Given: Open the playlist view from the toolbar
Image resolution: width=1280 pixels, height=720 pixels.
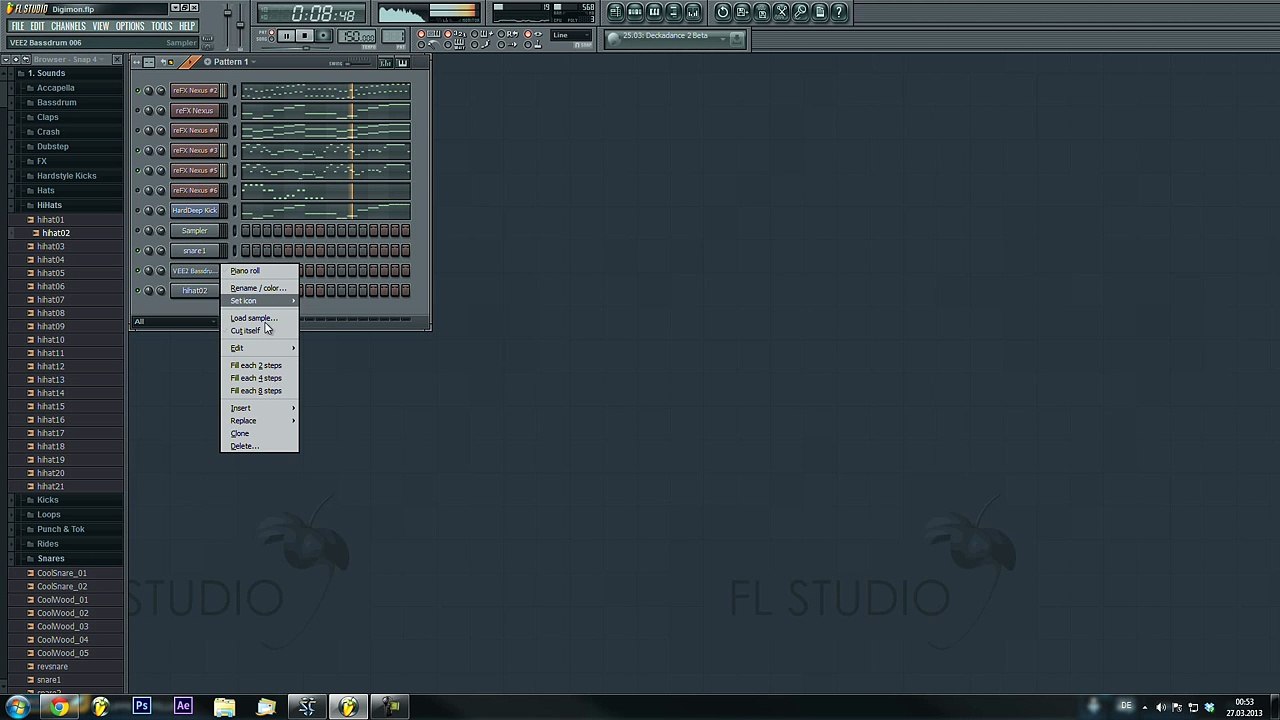Looking at the screenshot, I should click(x=616, y=12).
